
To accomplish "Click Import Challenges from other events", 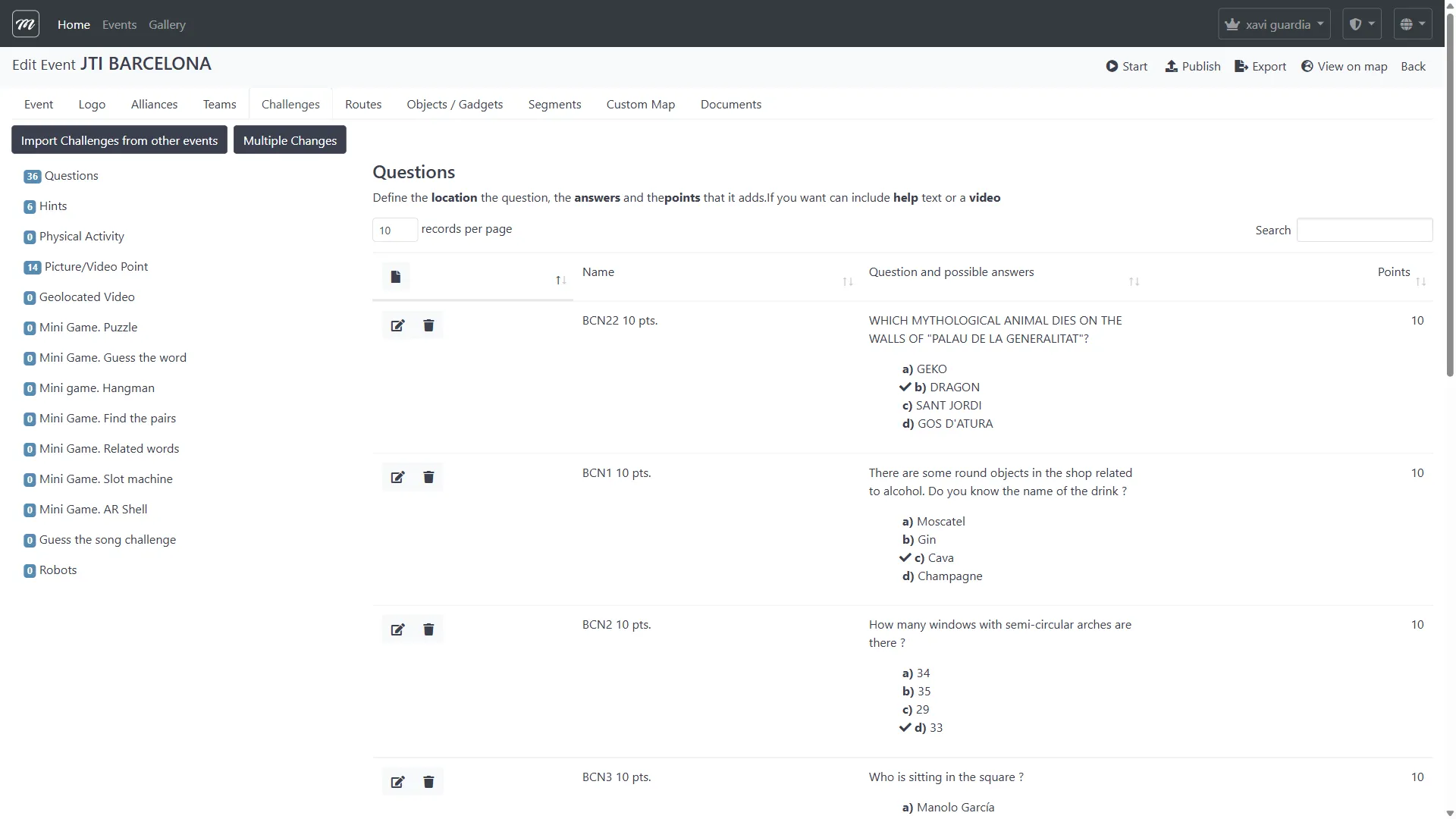I will tap(118, 140).
